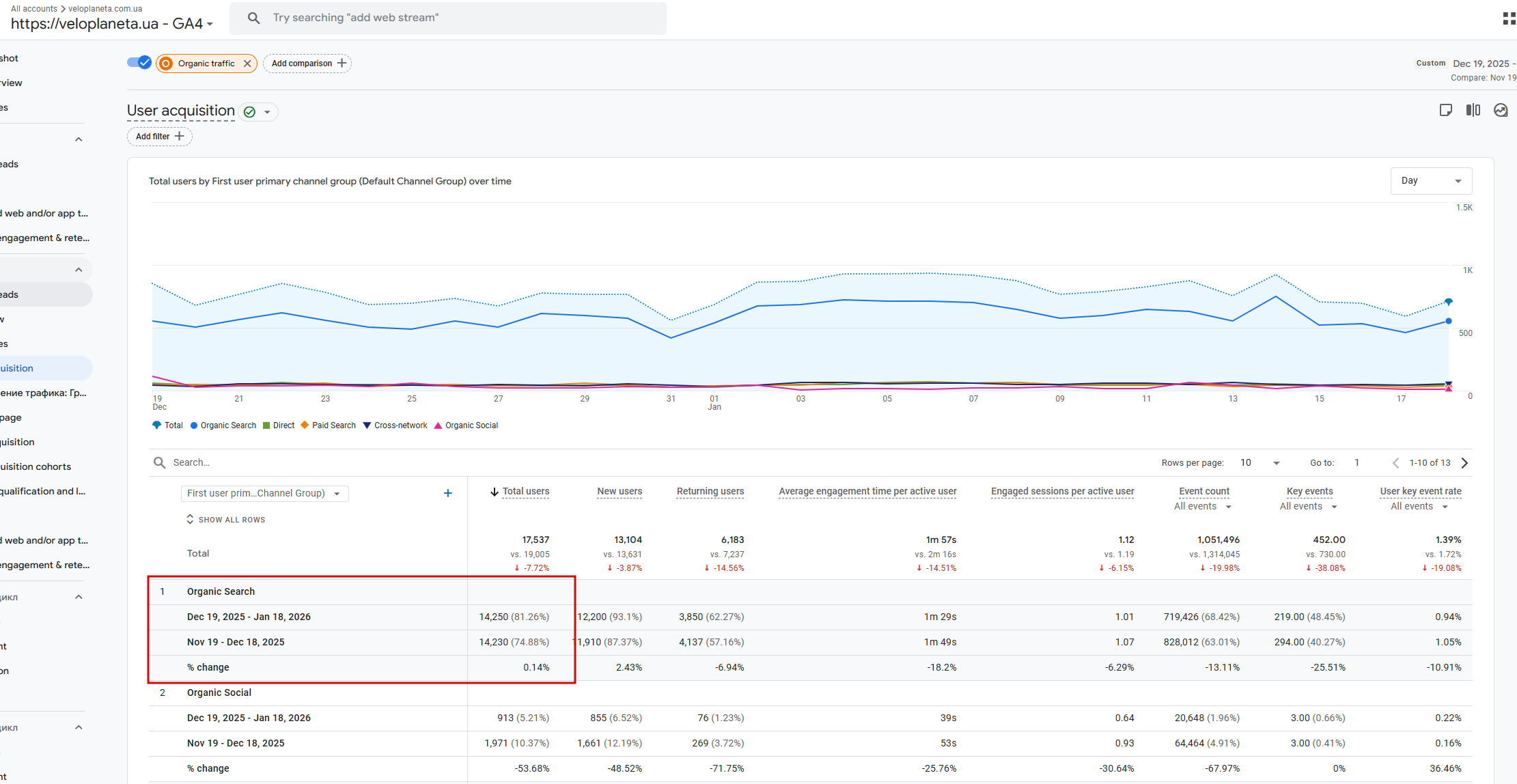This screenshot has height=784, width=1517.
Task: Open the compare data columns icon
Action: (1473, 111)
